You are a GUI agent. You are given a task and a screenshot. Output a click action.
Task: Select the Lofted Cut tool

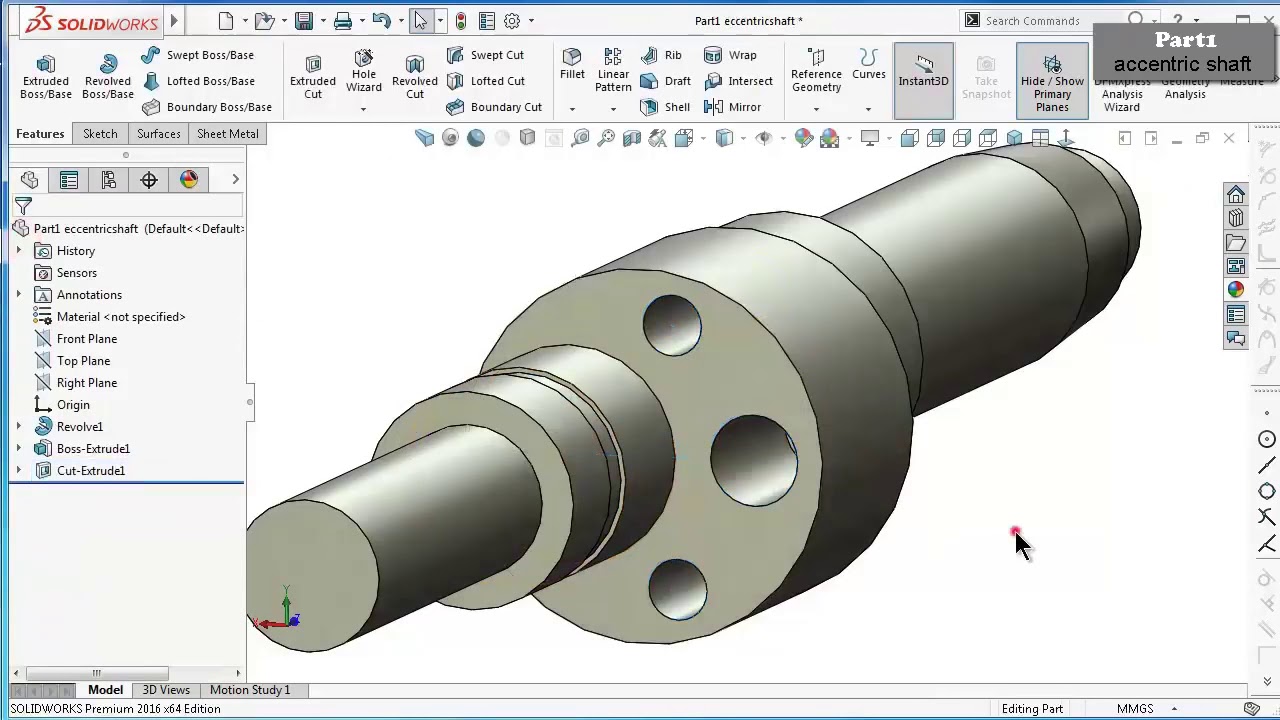click(x=486, y=81)
